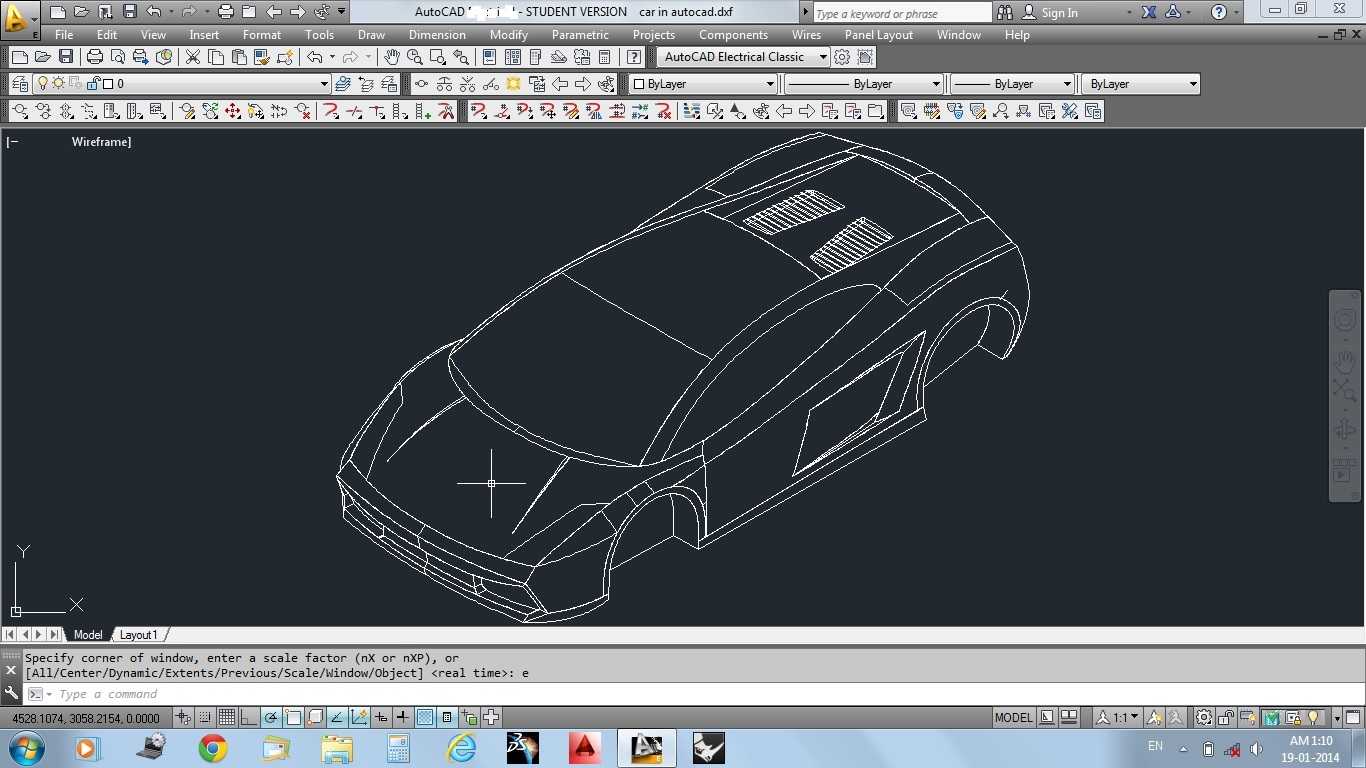Click the Make Object's Layer Current icon

pos(343,84)
